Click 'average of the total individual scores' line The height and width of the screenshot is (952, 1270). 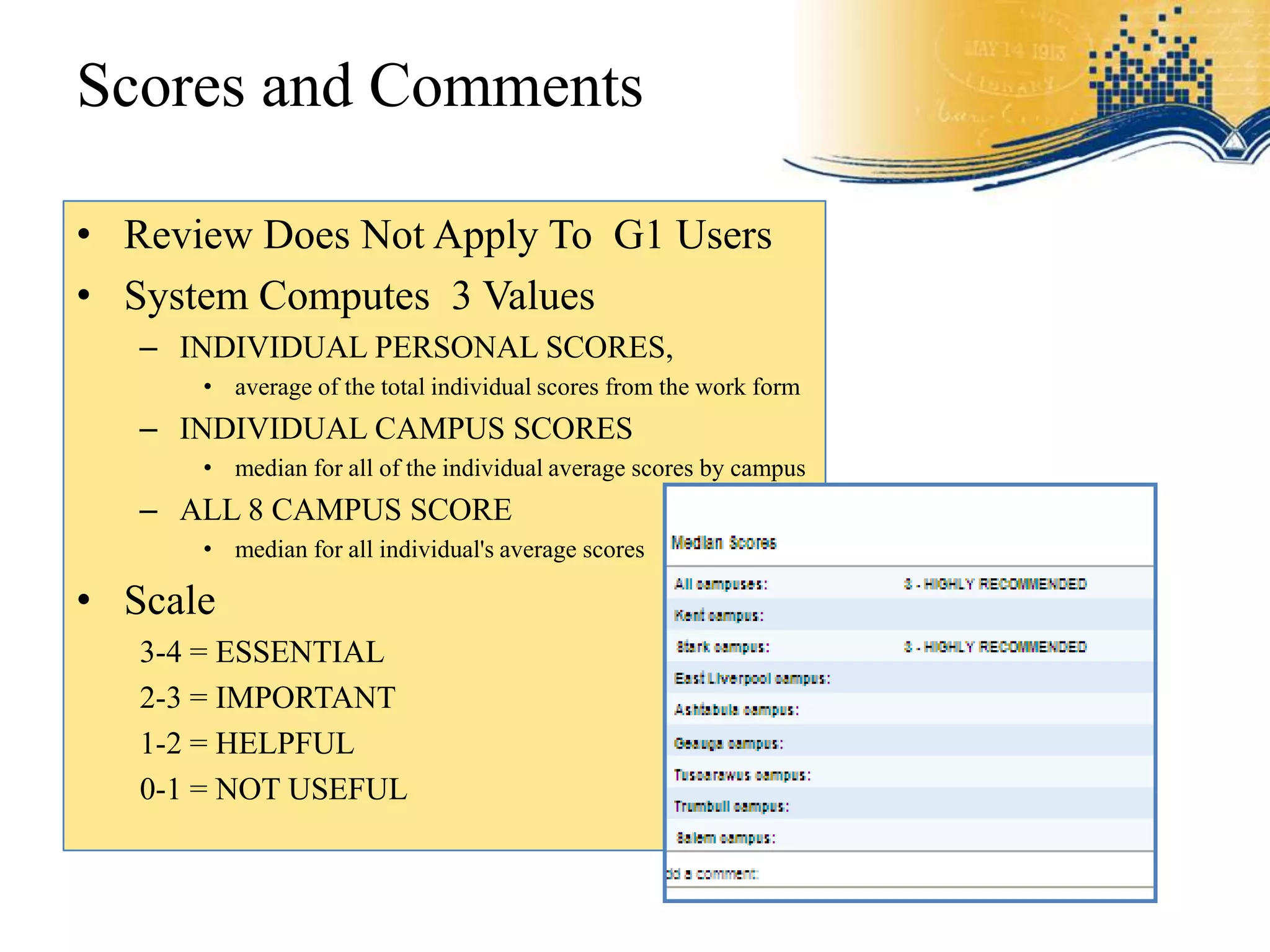pos(517,387)
